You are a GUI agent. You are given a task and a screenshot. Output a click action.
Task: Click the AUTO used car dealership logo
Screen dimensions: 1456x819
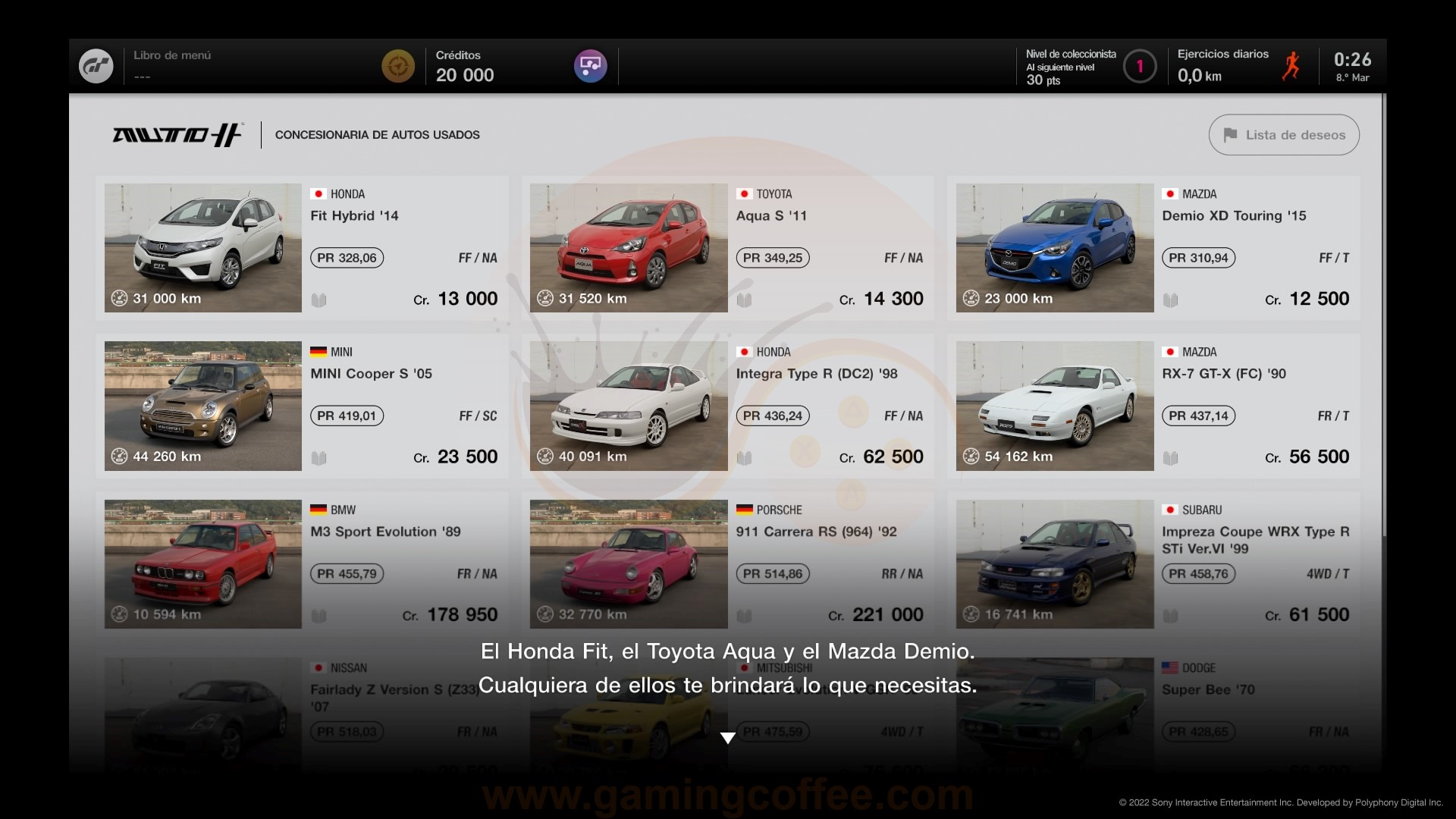click(x=177, y=135)
